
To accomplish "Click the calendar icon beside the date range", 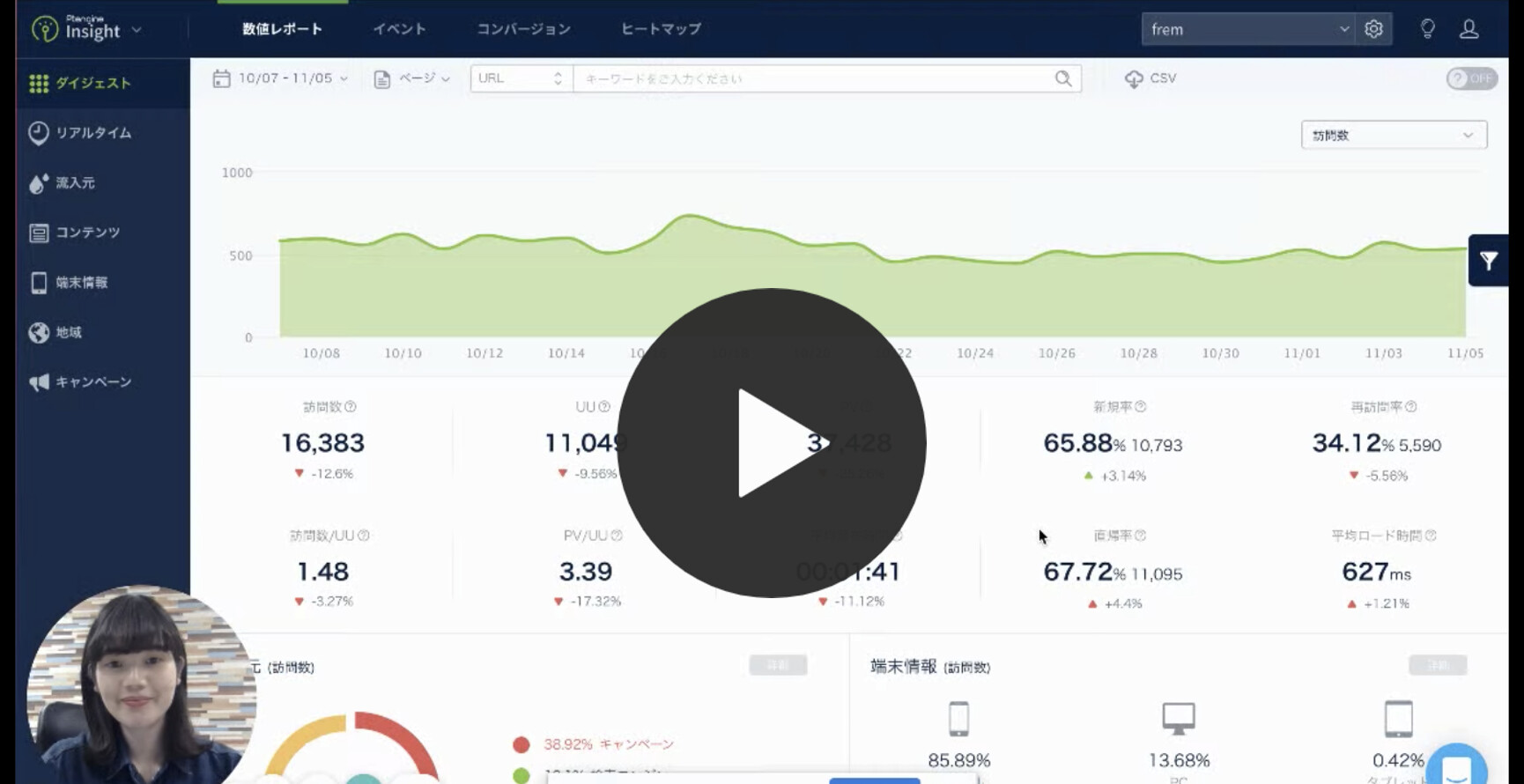I will pos(221,78).
